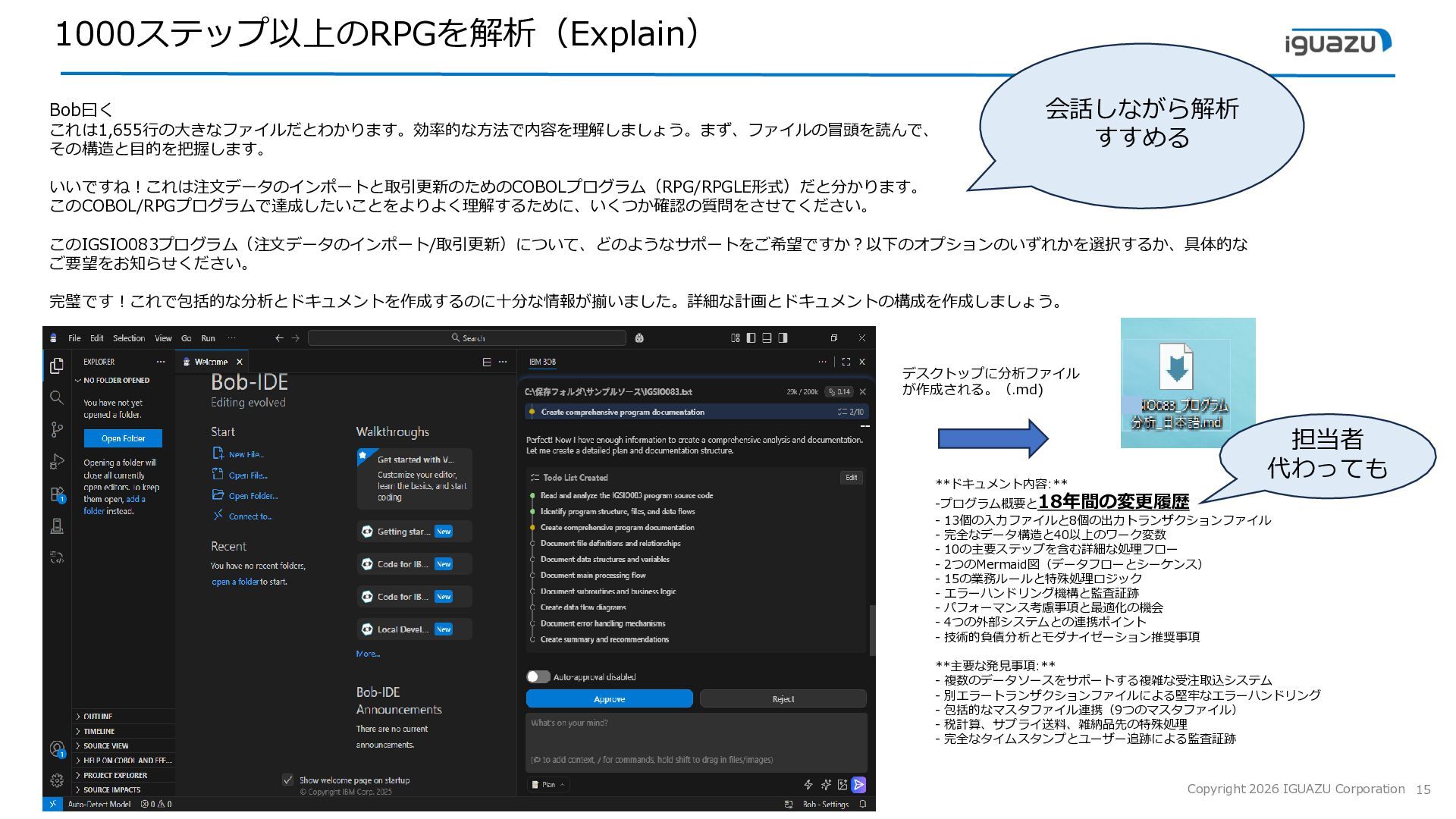Viewport: 1456px width, 819px height.
Task: Open the Run and Debug view
Action: [57, 462]
